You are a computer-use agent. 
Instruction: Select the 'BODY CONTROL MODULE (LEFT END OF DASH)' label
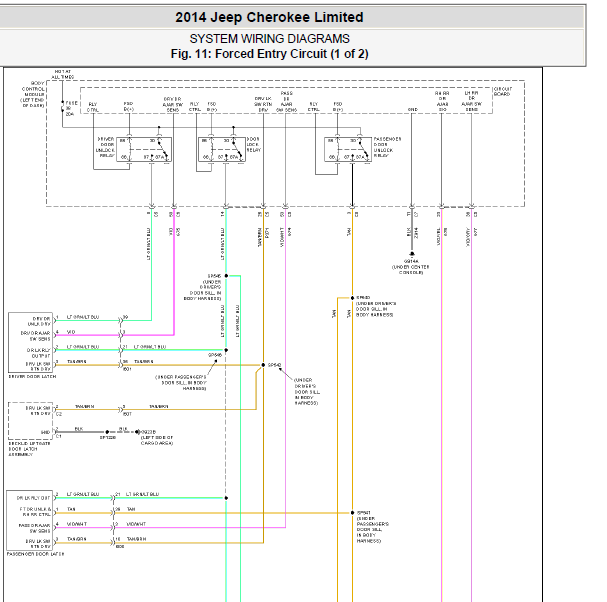tap(33, 94)
